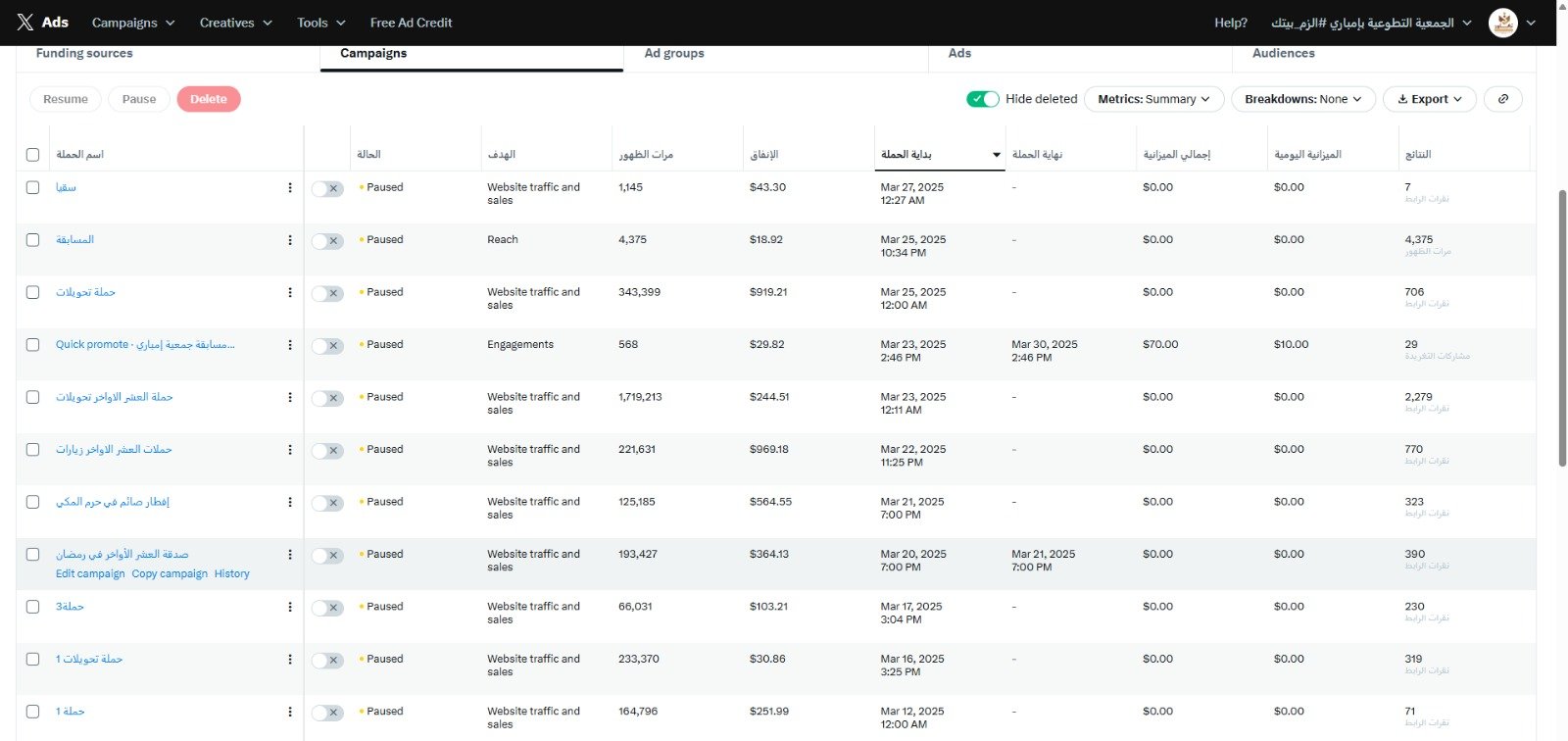This screenshot has height=741, width=1568.
Task: Open three-dot menu for سقيا campaign
Action: (x=290, y=187)
